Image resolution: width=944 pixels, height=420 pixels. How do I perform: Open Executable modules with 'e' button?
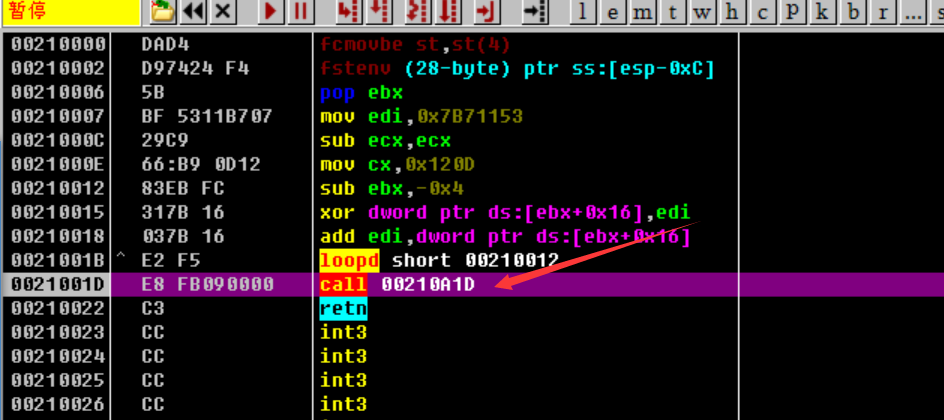612,12
